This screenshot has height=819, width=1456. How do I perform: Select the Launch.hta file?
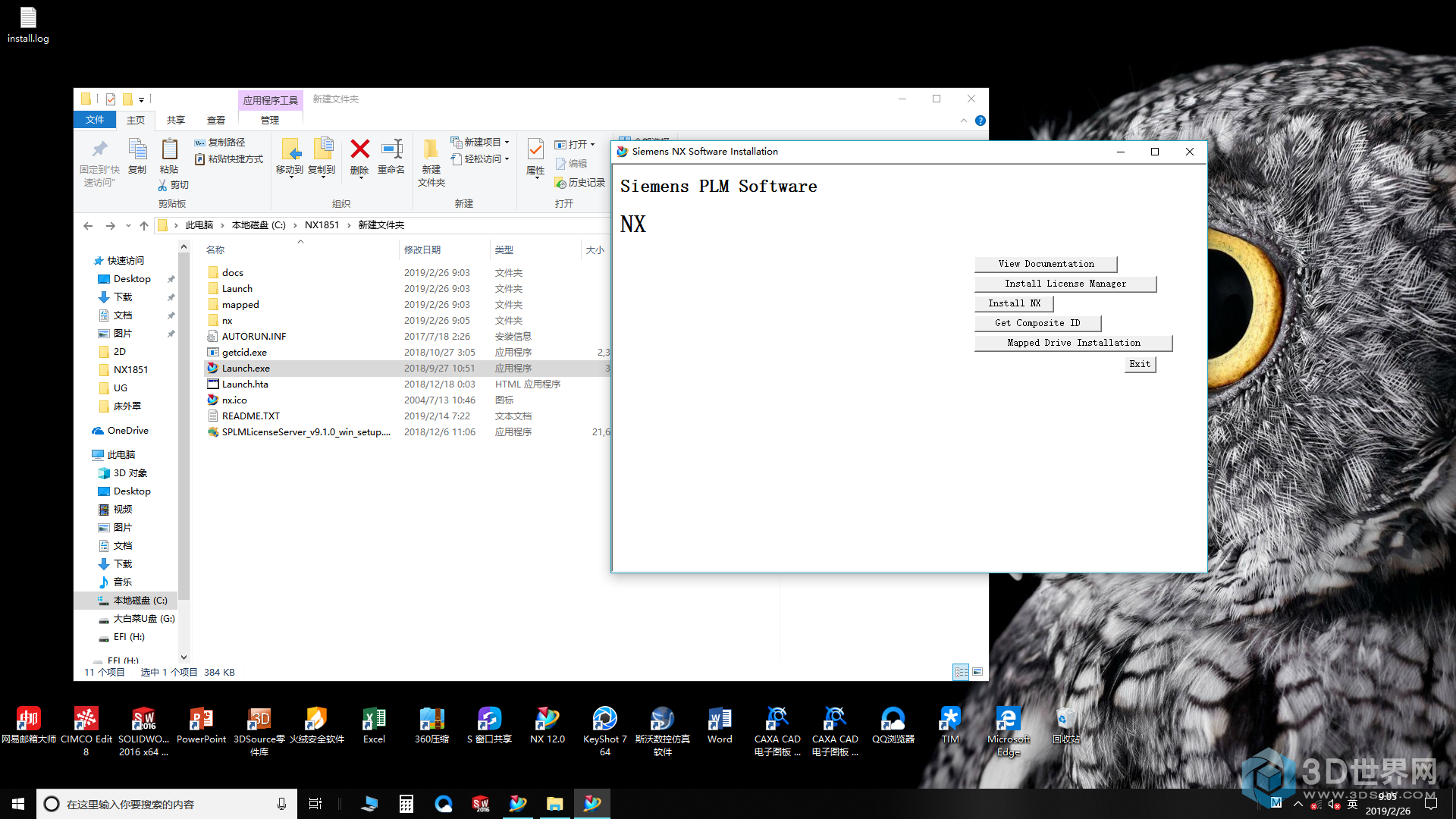click(x=245, y=384)
